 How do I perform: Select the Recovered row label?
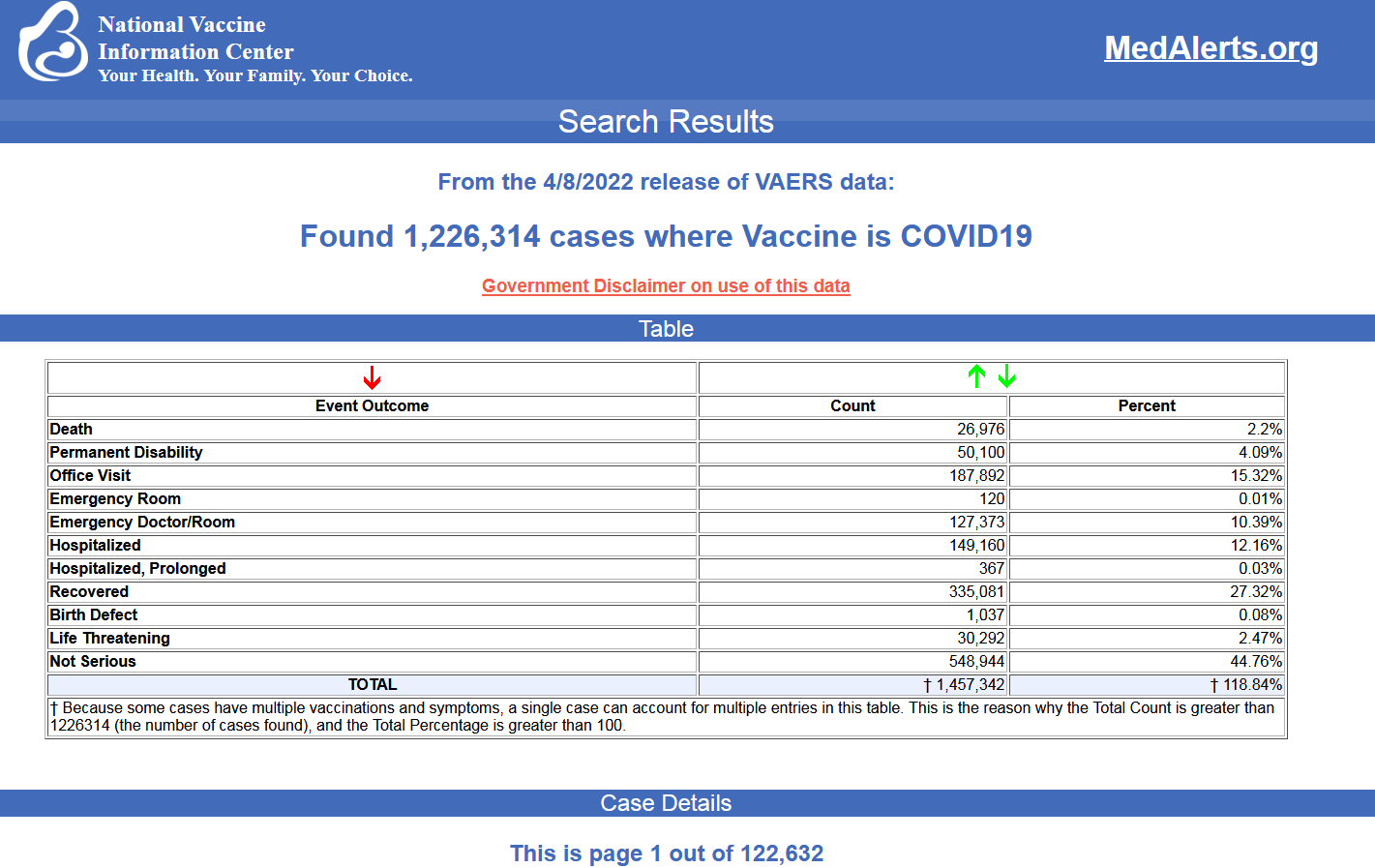89,591
